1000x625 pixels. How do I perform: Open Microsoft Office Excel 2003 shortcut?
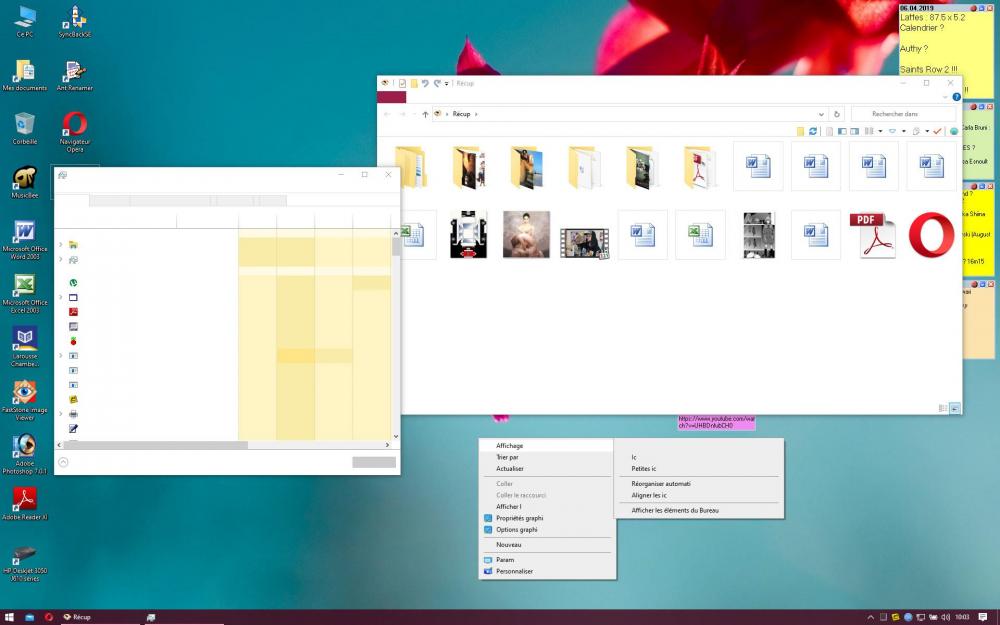24,289
